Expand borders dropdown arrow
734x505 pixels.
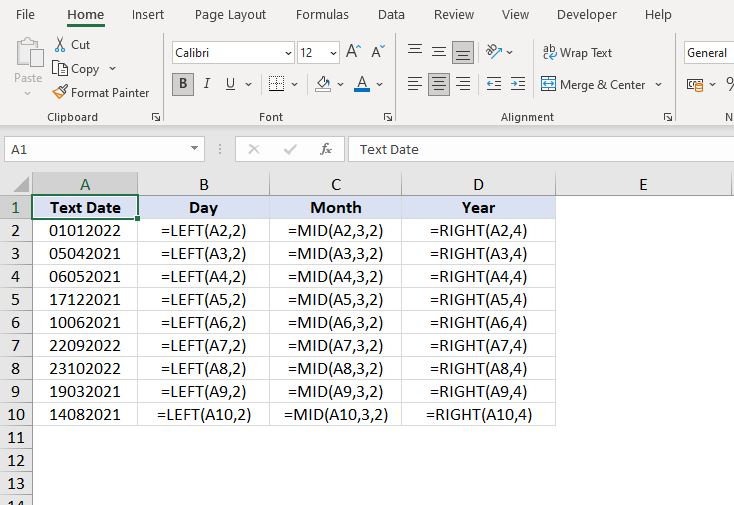click(x=294, y=85)
